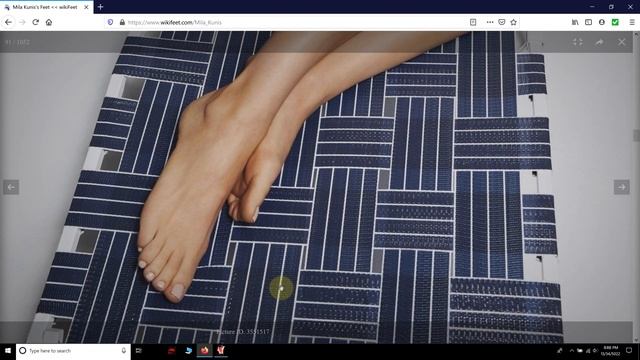Close the image lightbox viewer
Viewport: 640px width, 360px height.
(x=622, y=42)
